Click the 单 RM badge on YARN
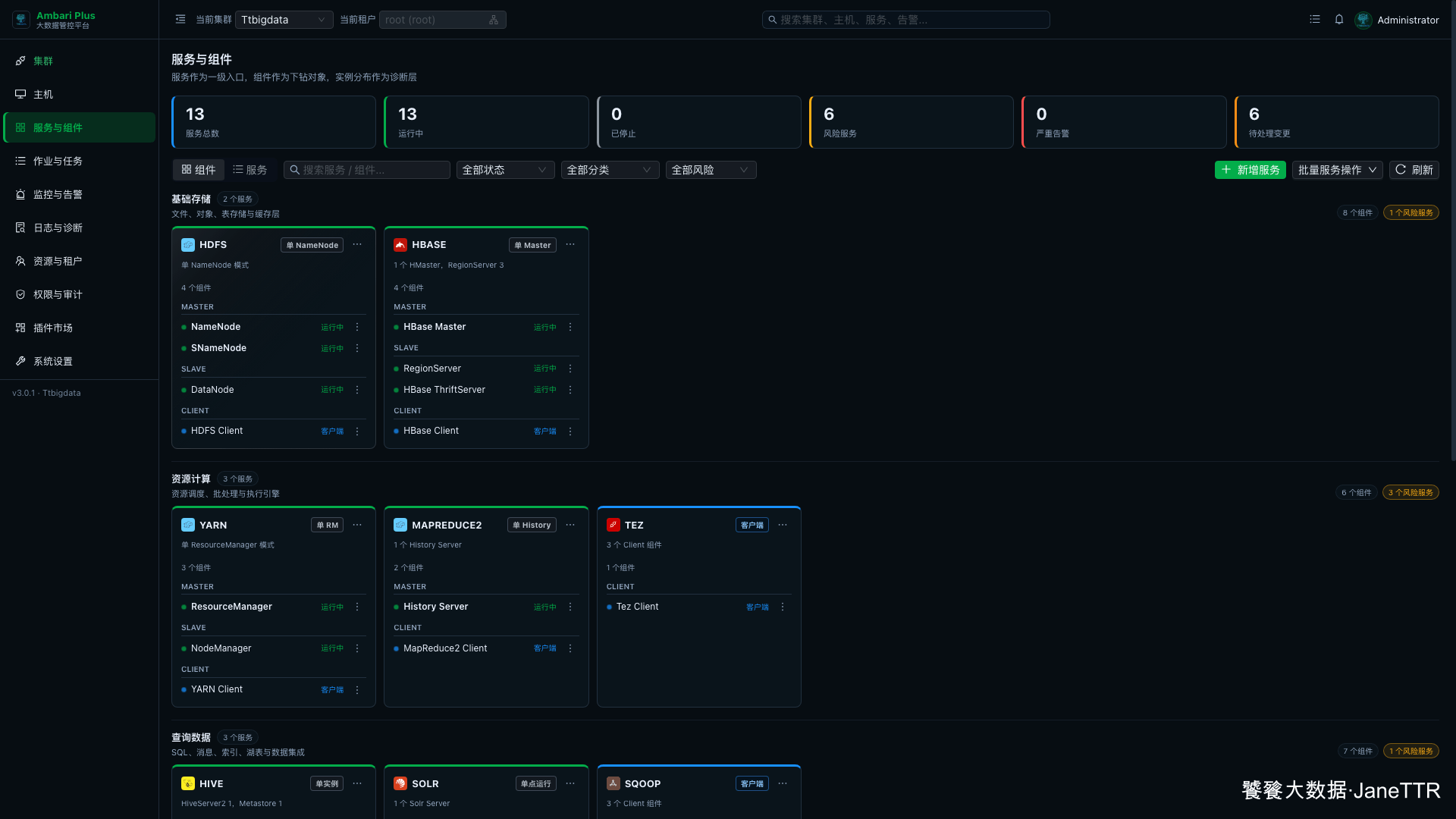Screen dimensions: 1456x819 327,525
